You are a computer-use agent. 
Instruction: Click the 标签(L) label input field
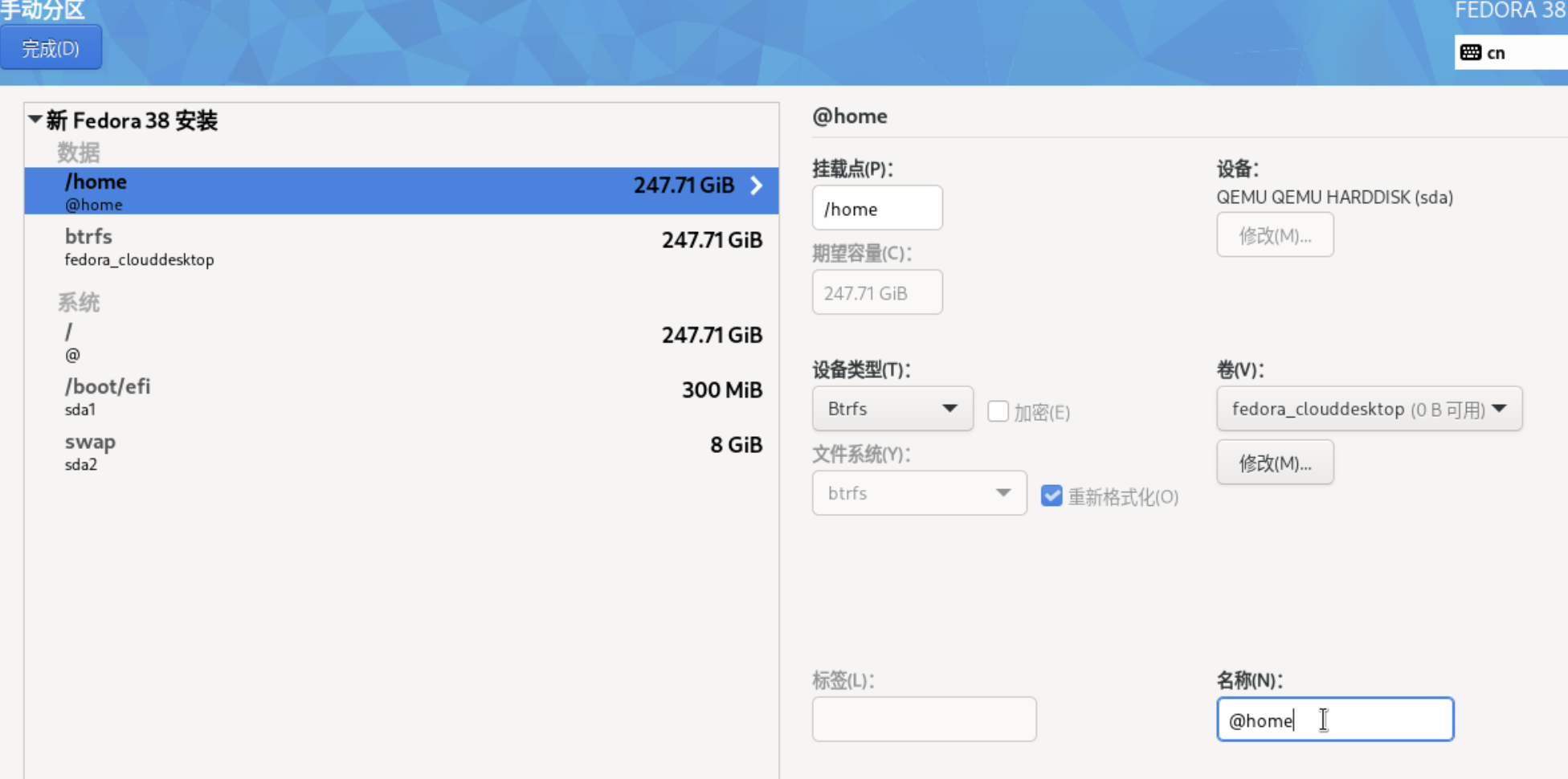(x=924, y=719)
